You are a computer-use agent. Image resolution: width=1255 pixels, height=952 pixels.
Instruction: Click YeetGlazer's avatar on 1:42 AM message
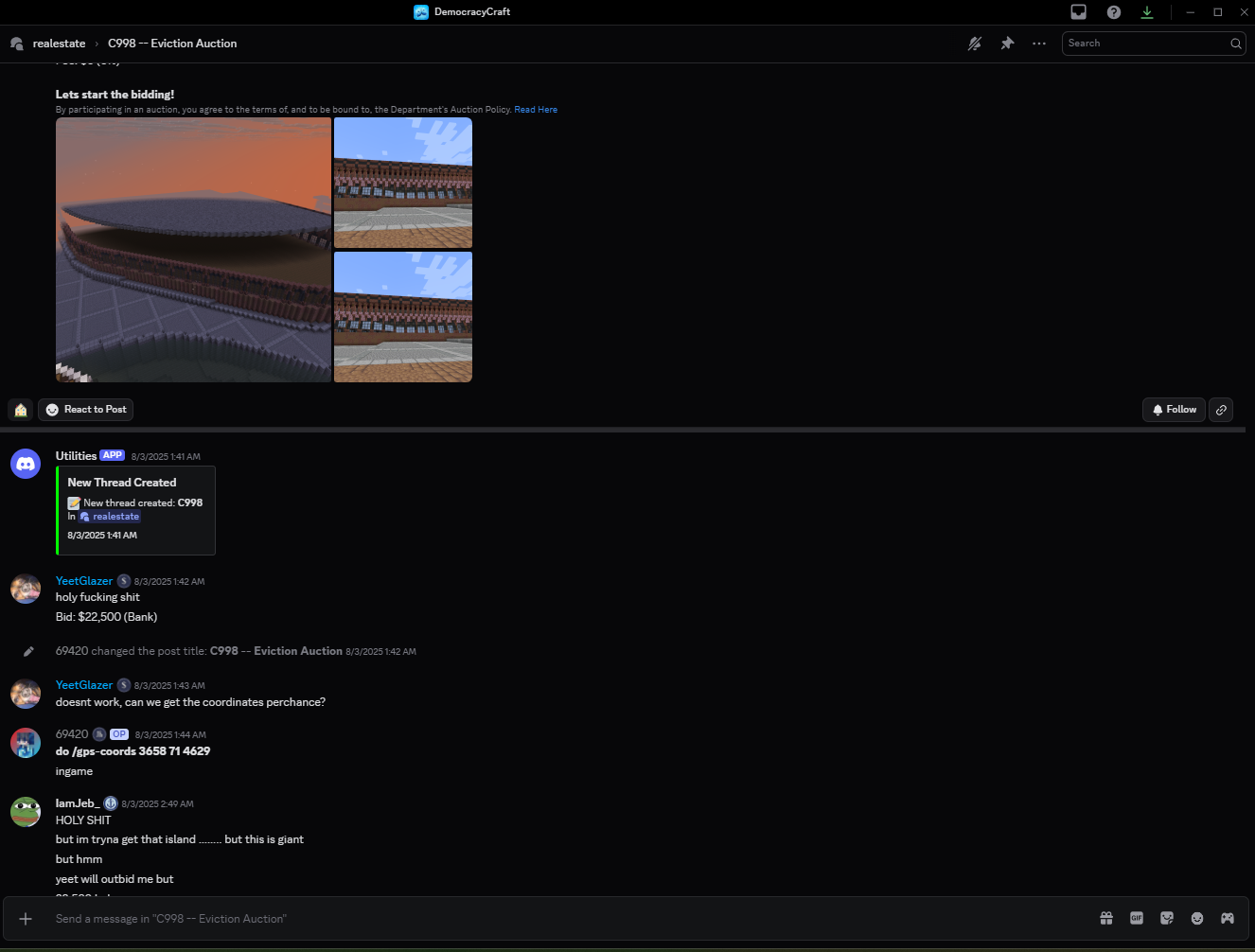(x=26, y=589)
